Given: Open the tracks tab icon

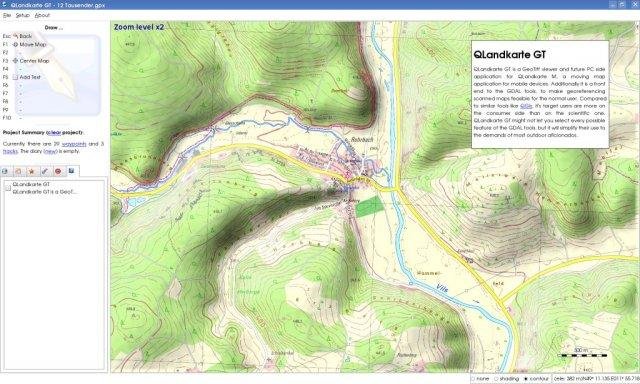Looking at the screenshot, I should pos(45,171).
